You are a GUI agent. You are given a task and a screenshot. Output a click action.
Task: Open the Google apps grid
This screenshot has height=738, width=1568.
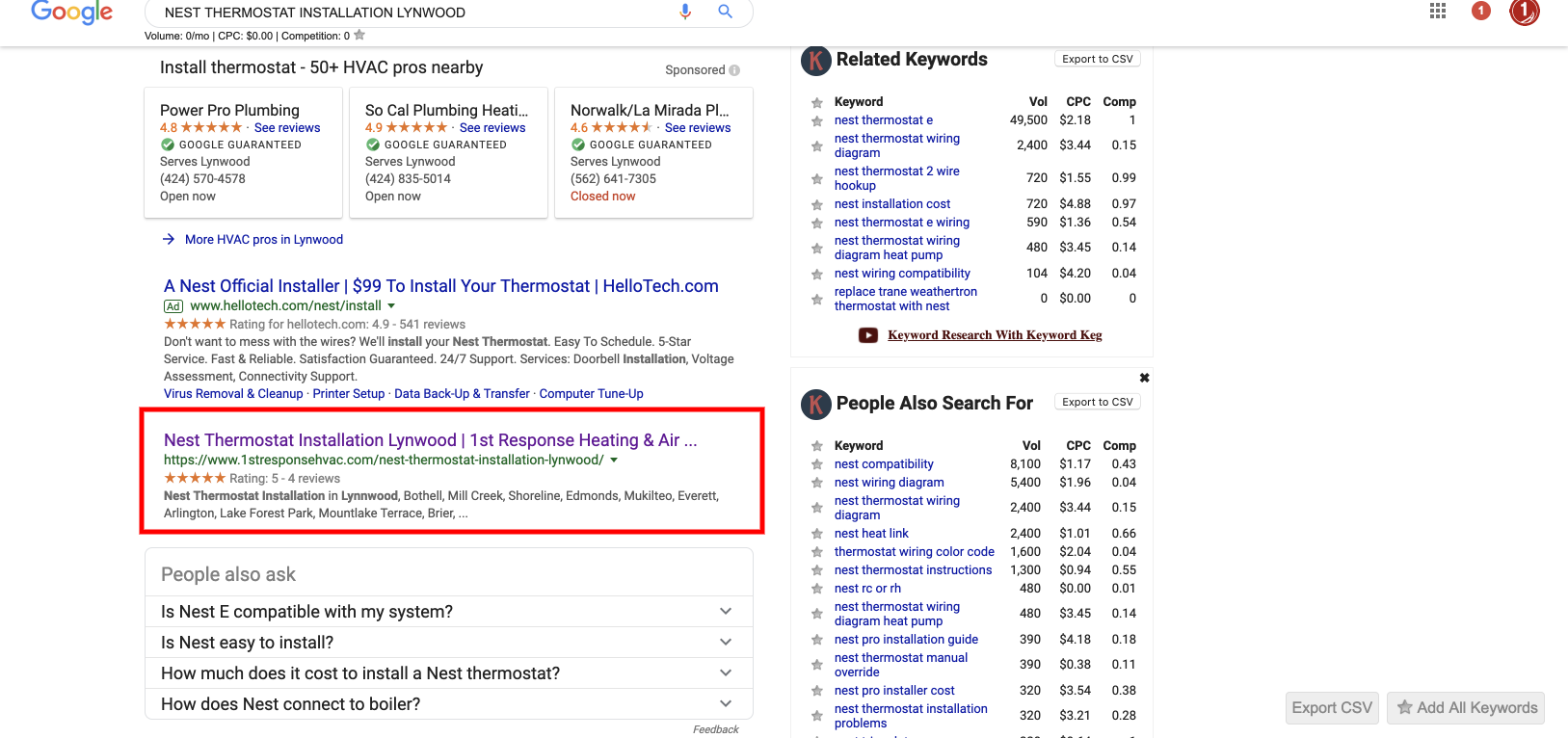coord(1438,11)
